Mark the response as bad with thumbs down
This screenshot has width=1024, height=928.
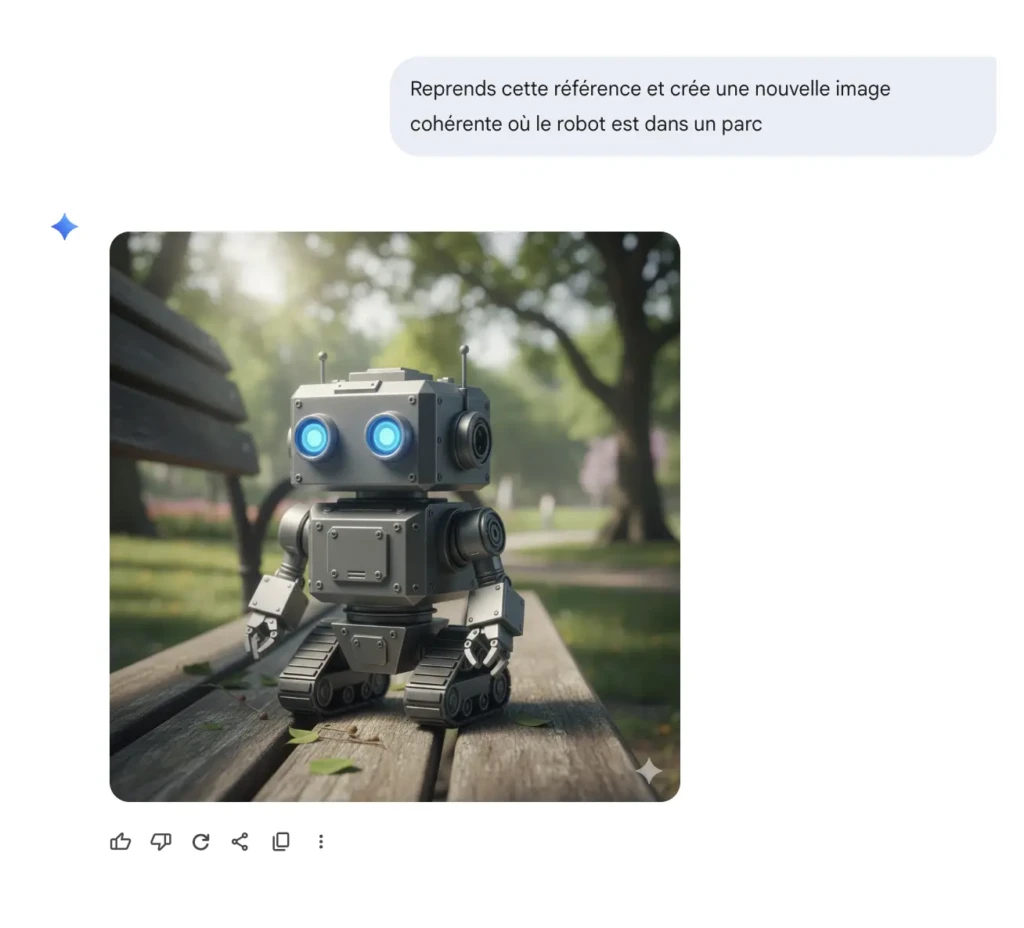161,841
